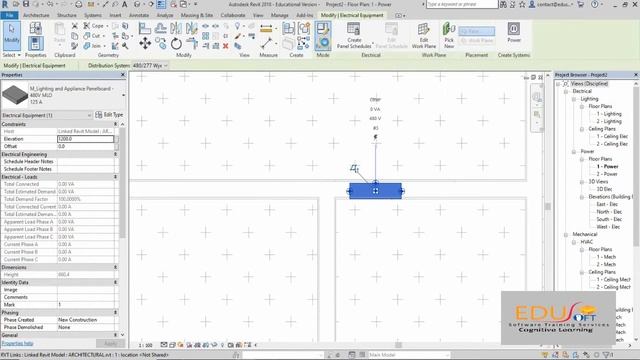640x360 pixels.
Task: Click the red Delete icon
Action: click(x=225, y=46)
